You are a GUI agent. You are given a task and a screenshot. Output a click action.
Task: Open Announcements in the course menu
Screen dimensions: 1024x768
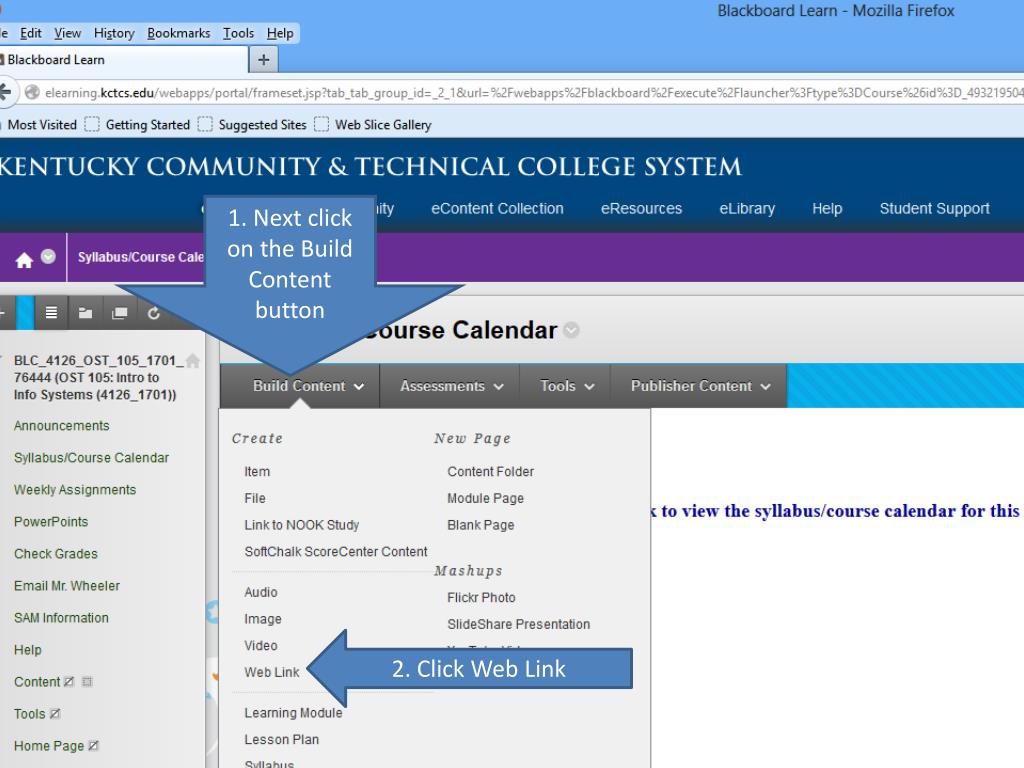click(62, 426)
